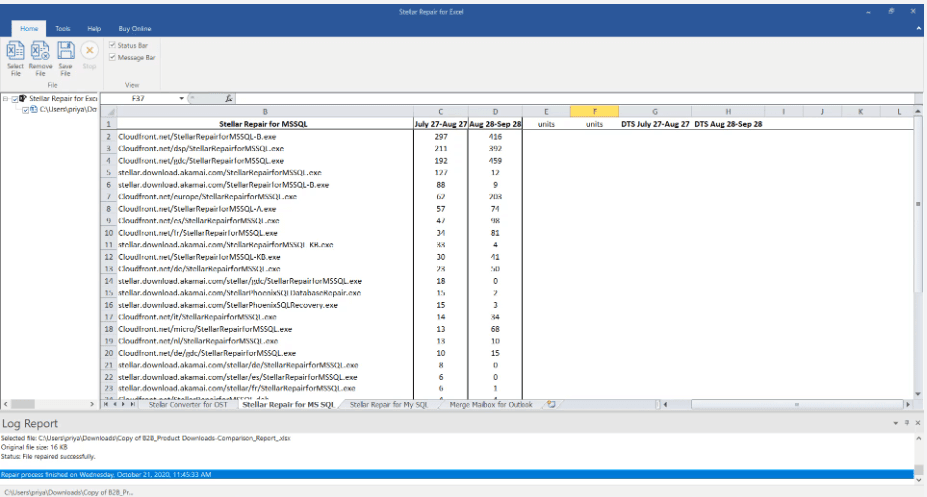
Task: Click cell 'DTS July 27-Aug 27'
Action: pyautogui.click(x=655, y=124)
